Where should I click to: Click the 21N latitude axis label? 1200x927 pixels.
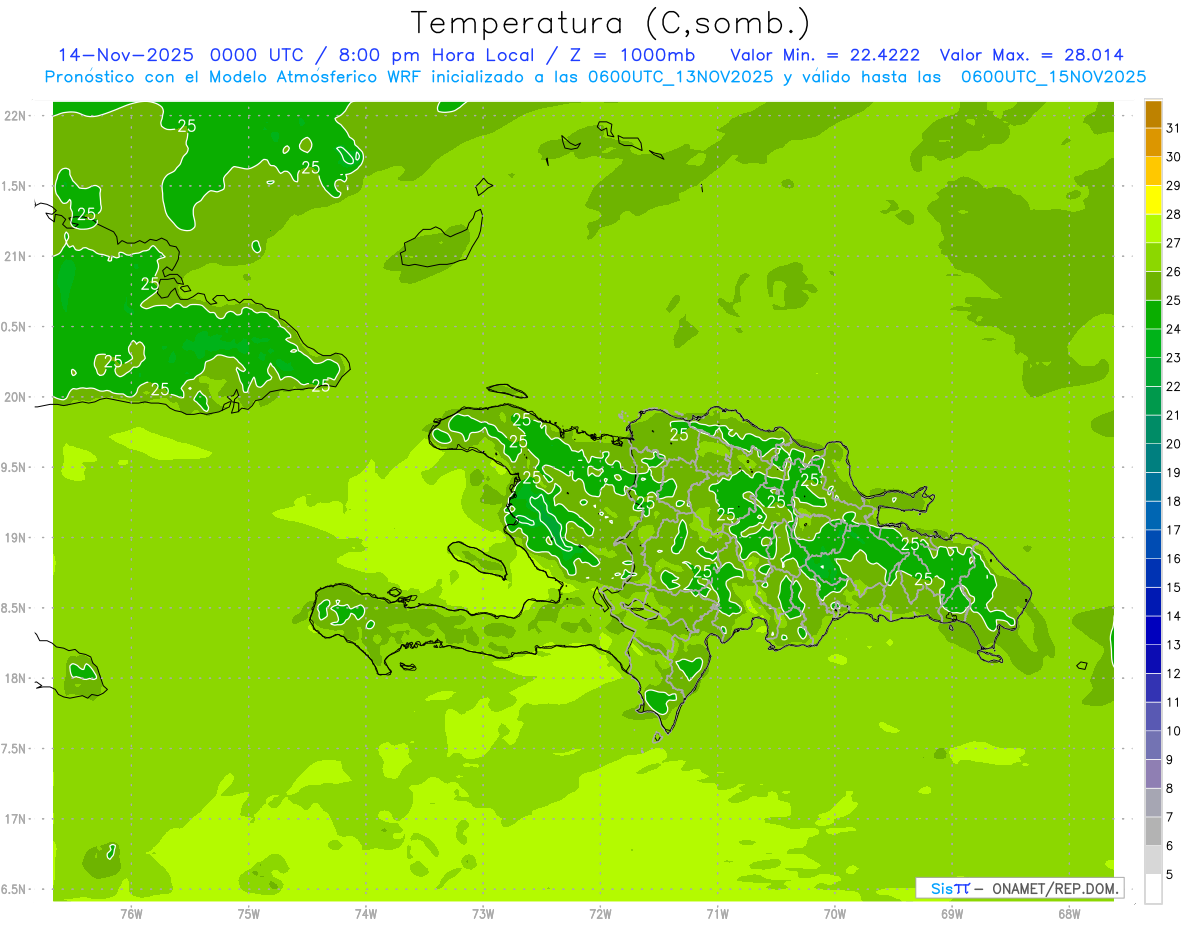pyautogui.click(x=14, y=256)
